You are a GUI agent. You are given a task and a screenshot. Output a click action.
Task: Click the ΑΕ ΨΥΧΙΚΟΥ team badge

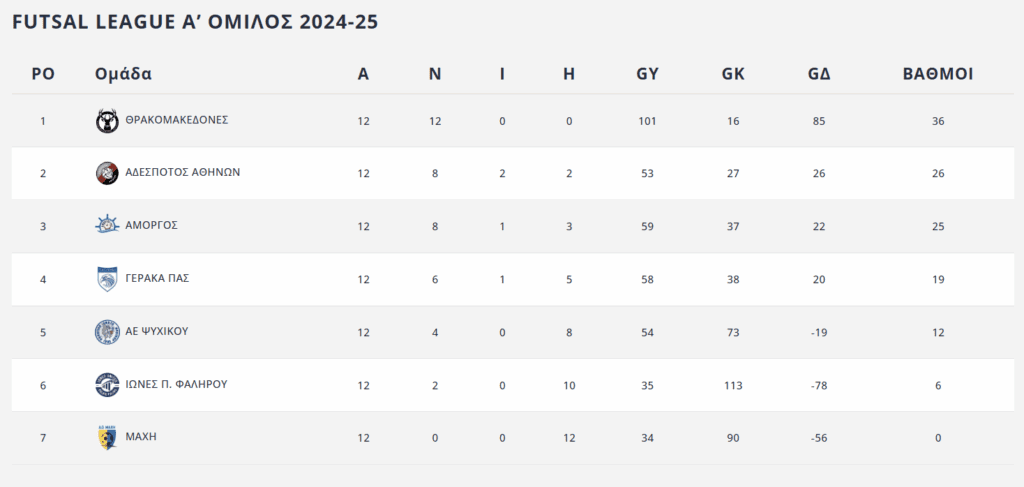107,332
